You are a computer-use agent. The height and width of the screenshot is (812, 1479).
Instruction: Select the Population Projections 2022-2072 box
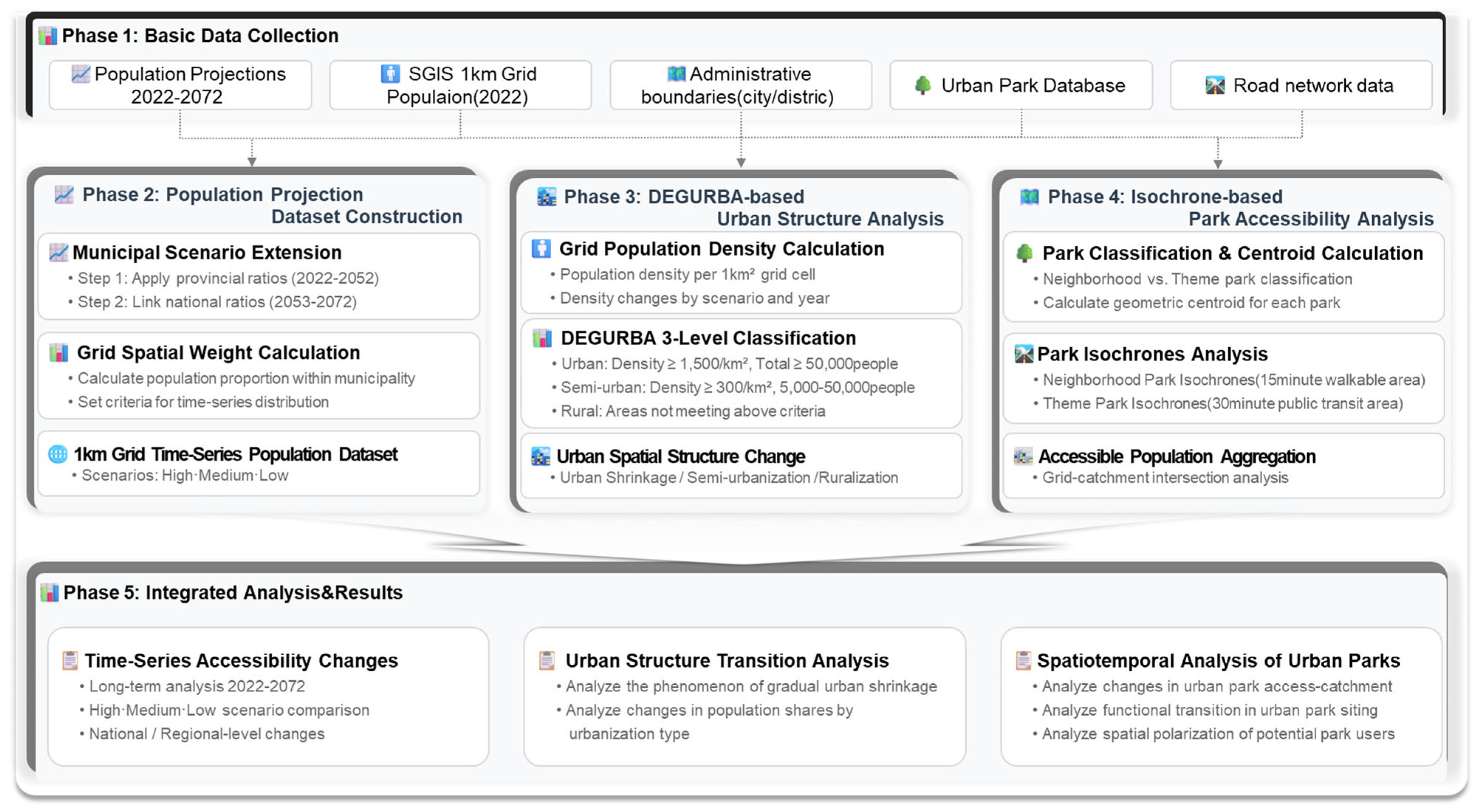point(180,85)
